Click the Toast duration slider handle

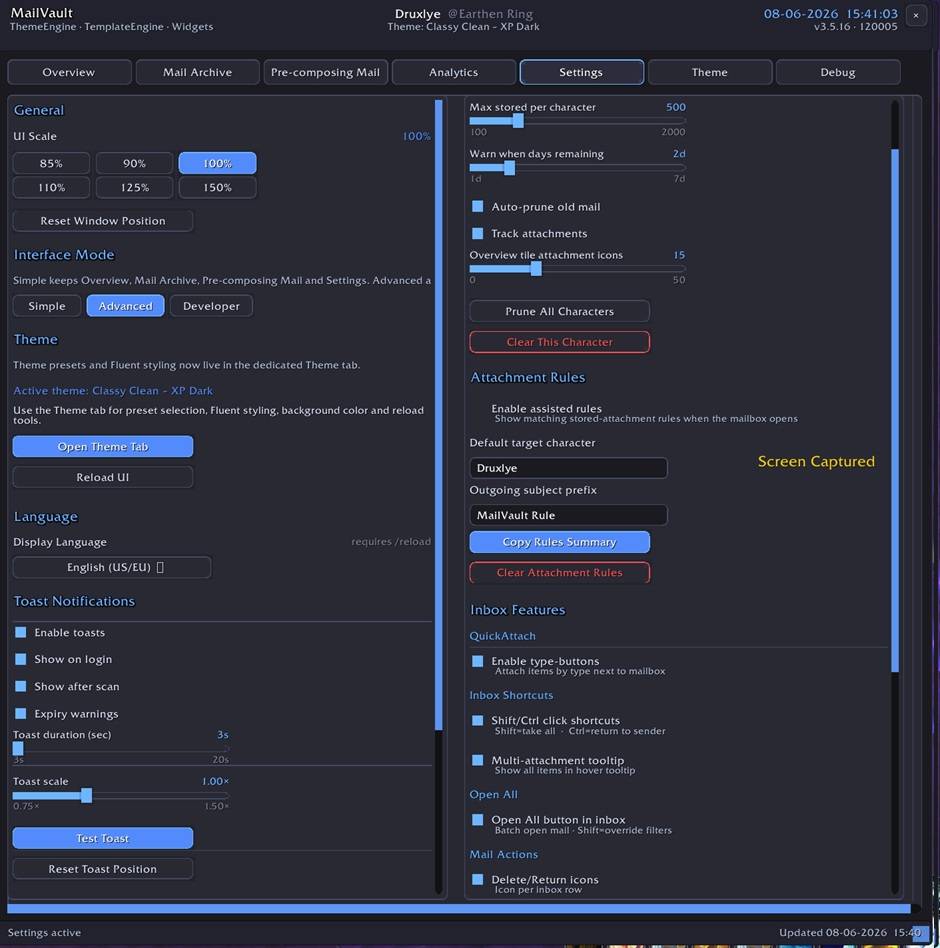(x=18, y=748)
